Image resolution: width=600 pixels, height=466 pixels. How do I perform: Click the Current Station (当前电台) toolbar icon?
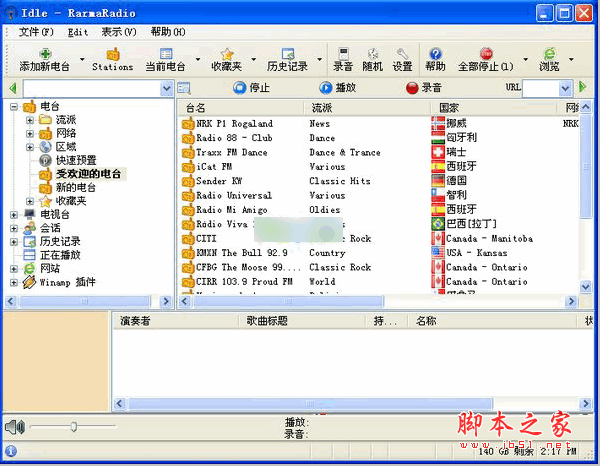coord(166,54)
